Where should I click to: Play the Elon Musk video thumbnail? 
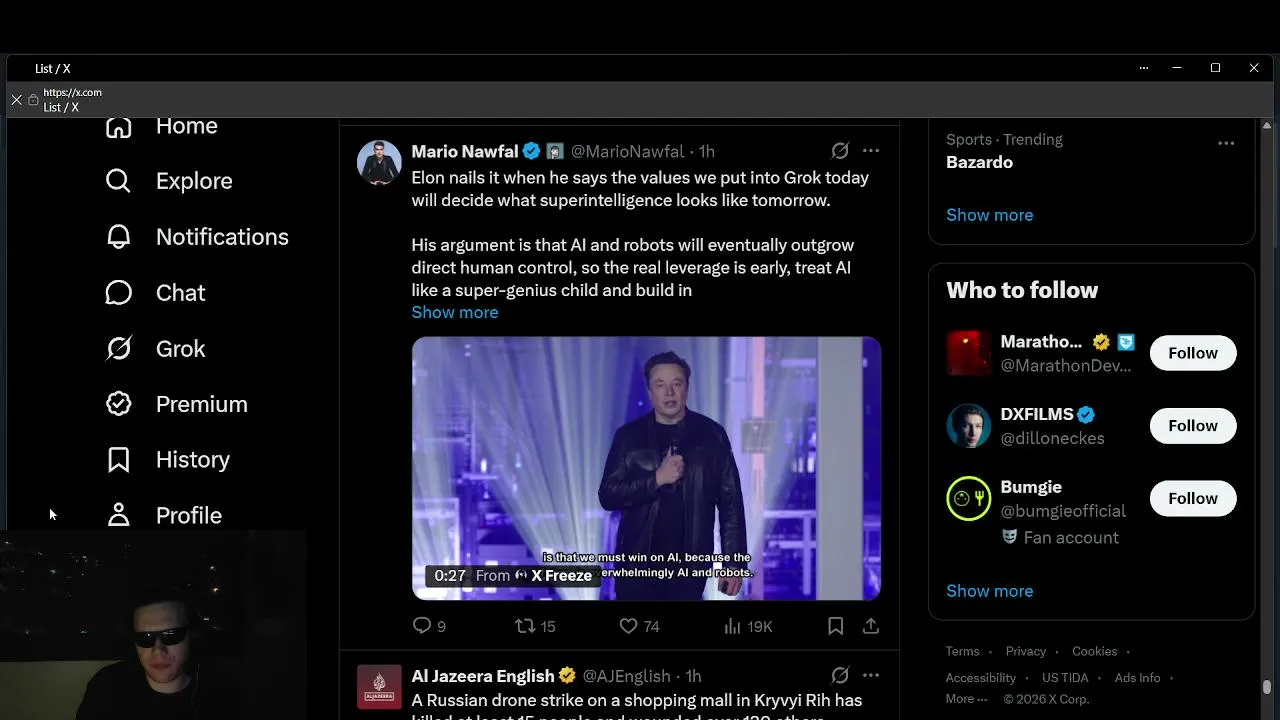point(646,468)
